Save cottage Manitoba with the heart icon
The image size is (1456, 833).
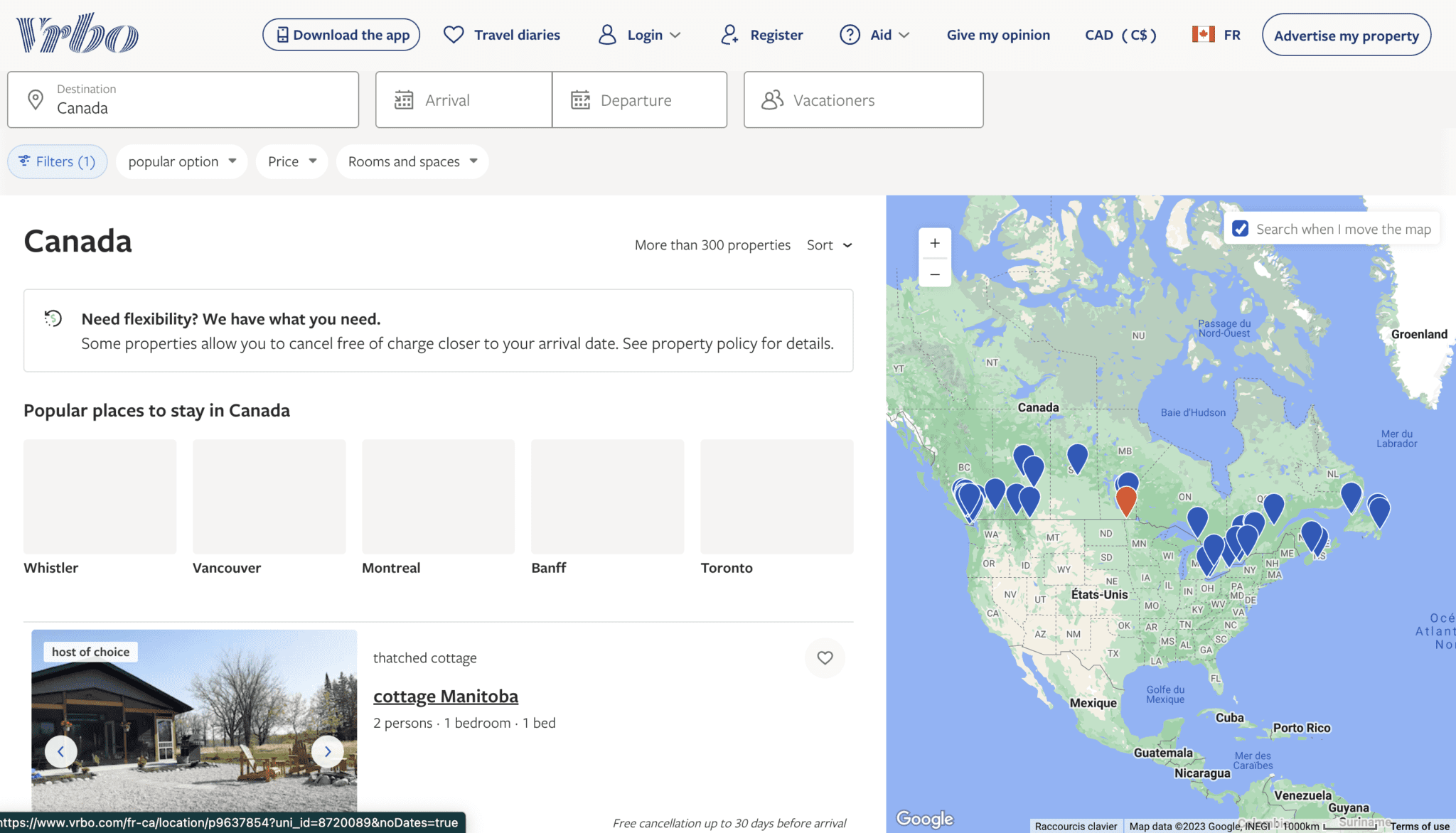click(825, 657)
